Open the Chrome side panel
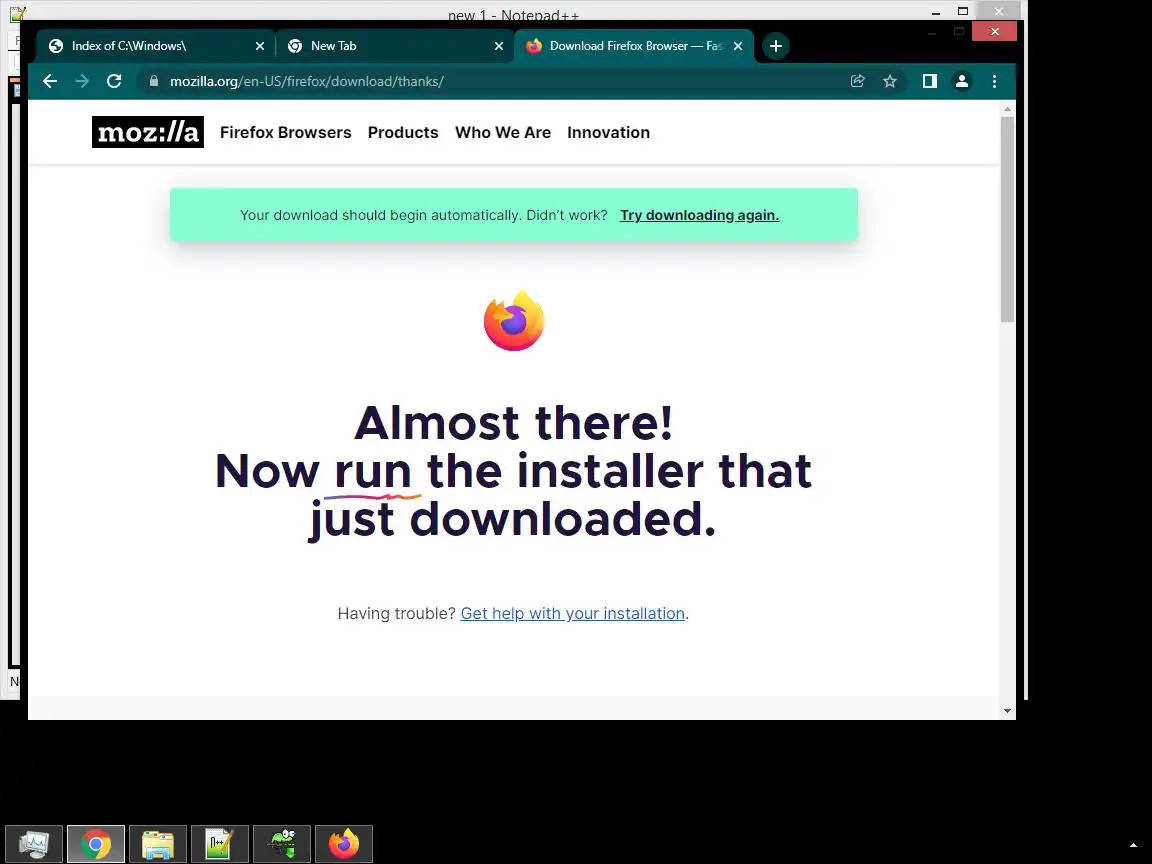 929,82
